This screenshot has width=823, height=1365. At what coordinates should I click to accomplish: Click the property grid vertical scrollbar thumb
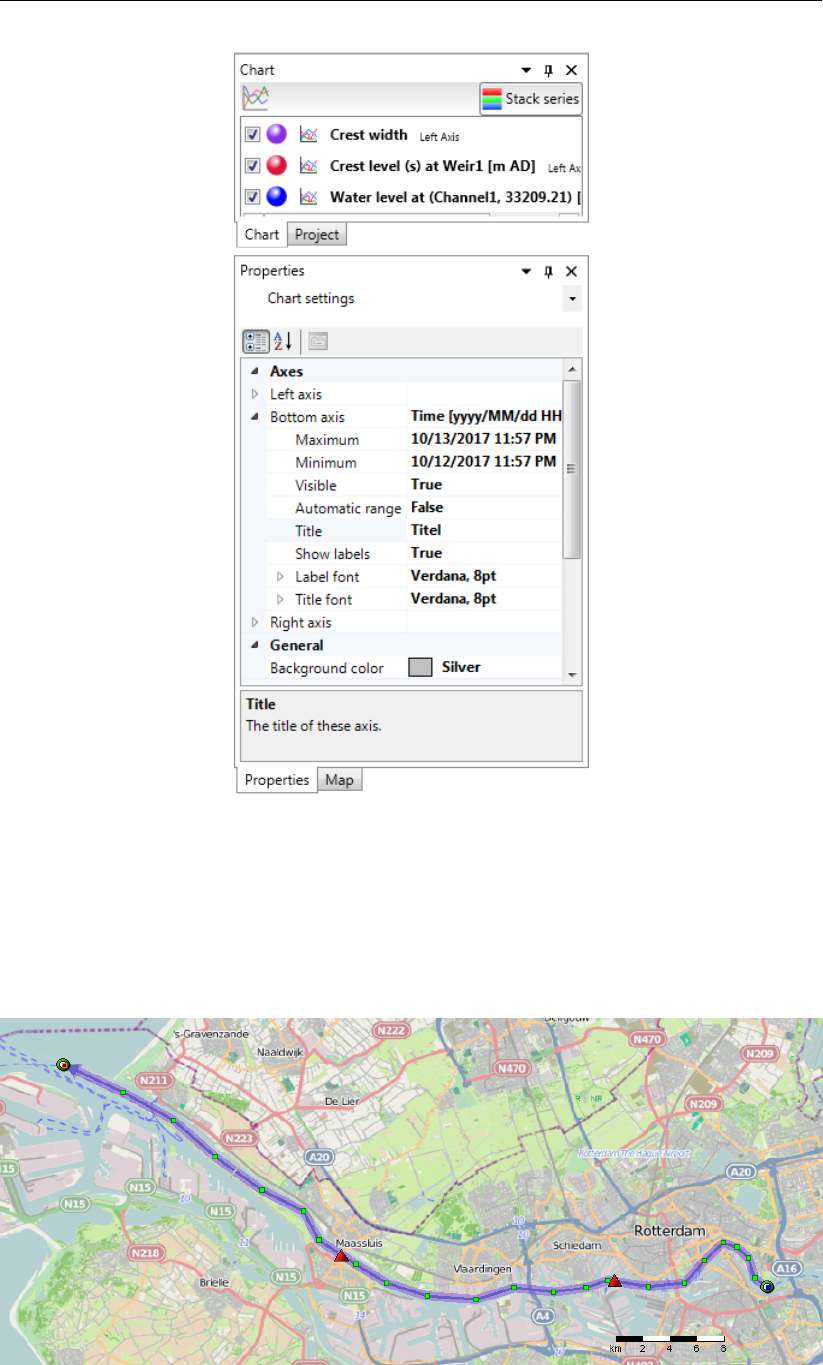click(572, 468)
